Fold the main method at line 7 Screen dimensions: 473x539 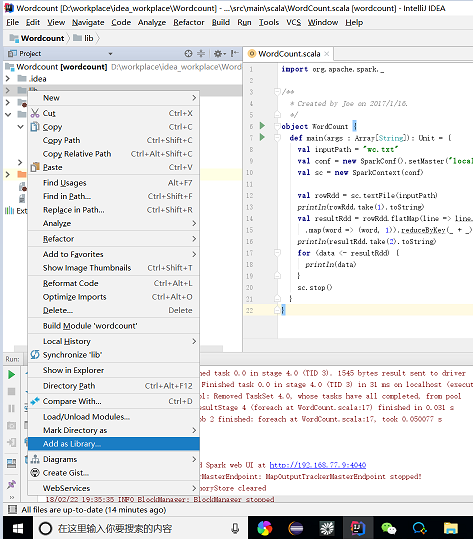click(x=277, y=138)
